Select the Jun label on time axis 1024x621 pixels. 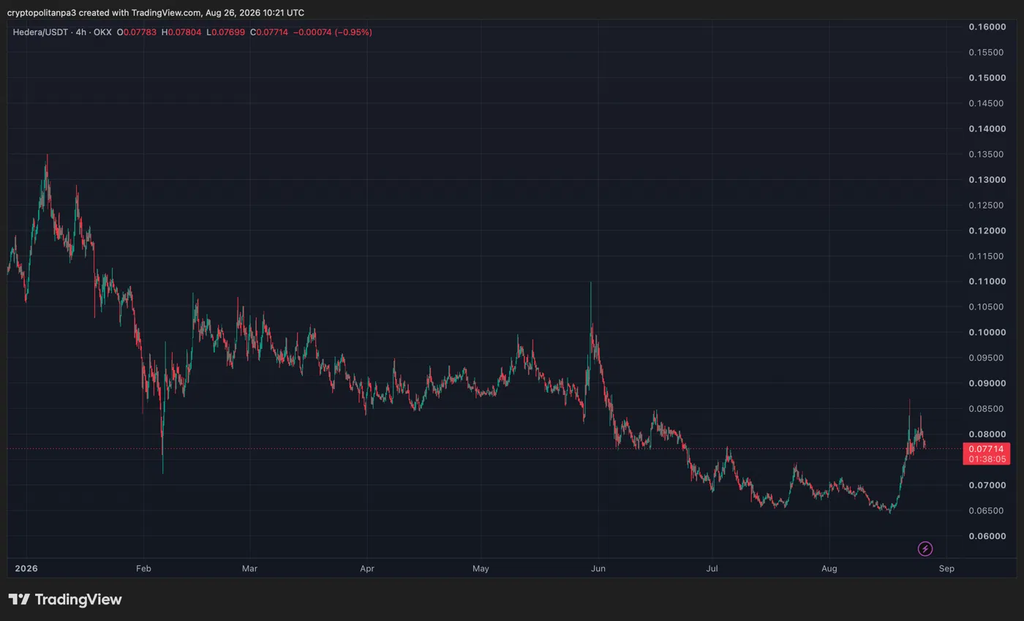(x=598, y=568)
